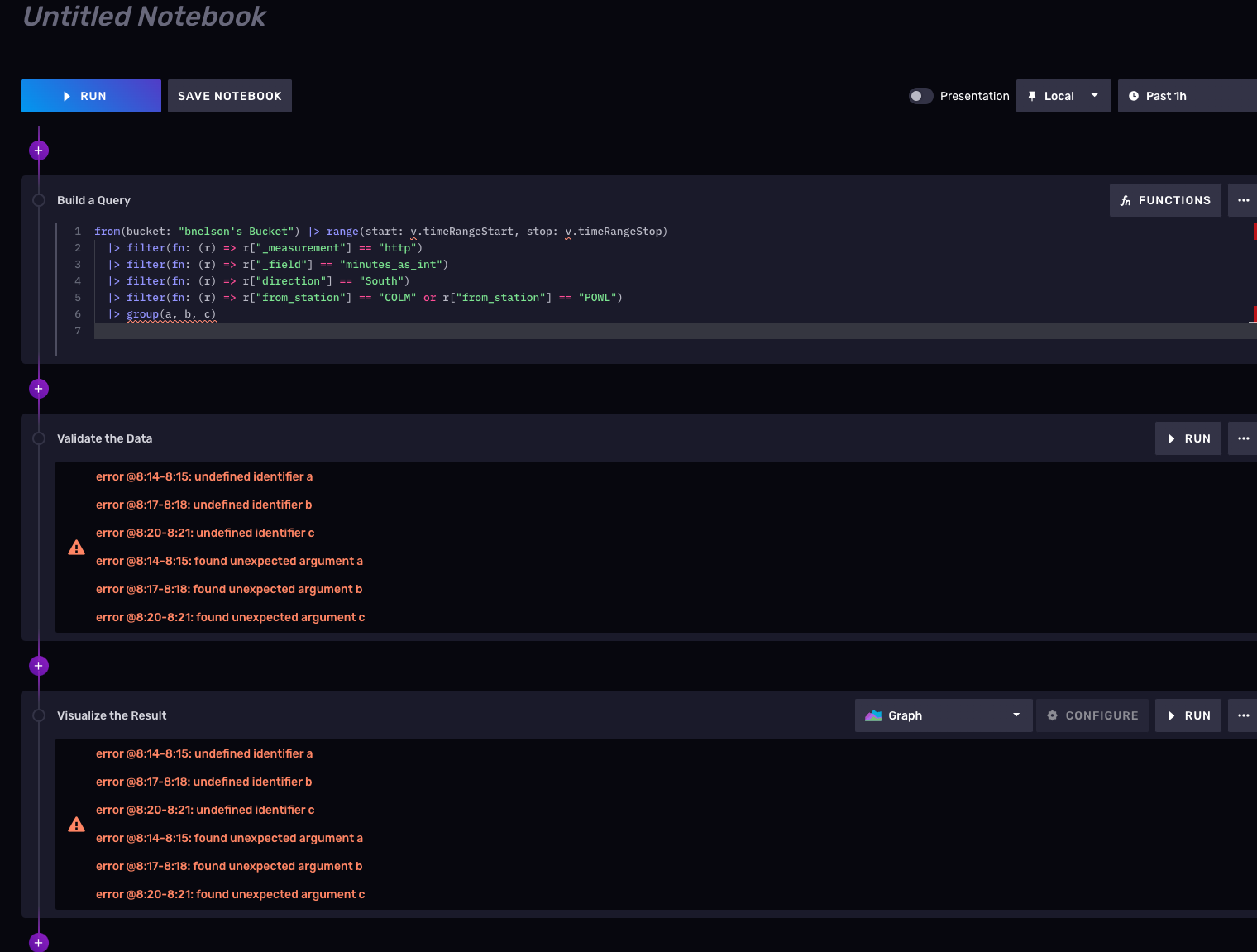1257x952 pixels.
Task: Open more options for the Visualize the Result cell
Action: [1245, 715]
